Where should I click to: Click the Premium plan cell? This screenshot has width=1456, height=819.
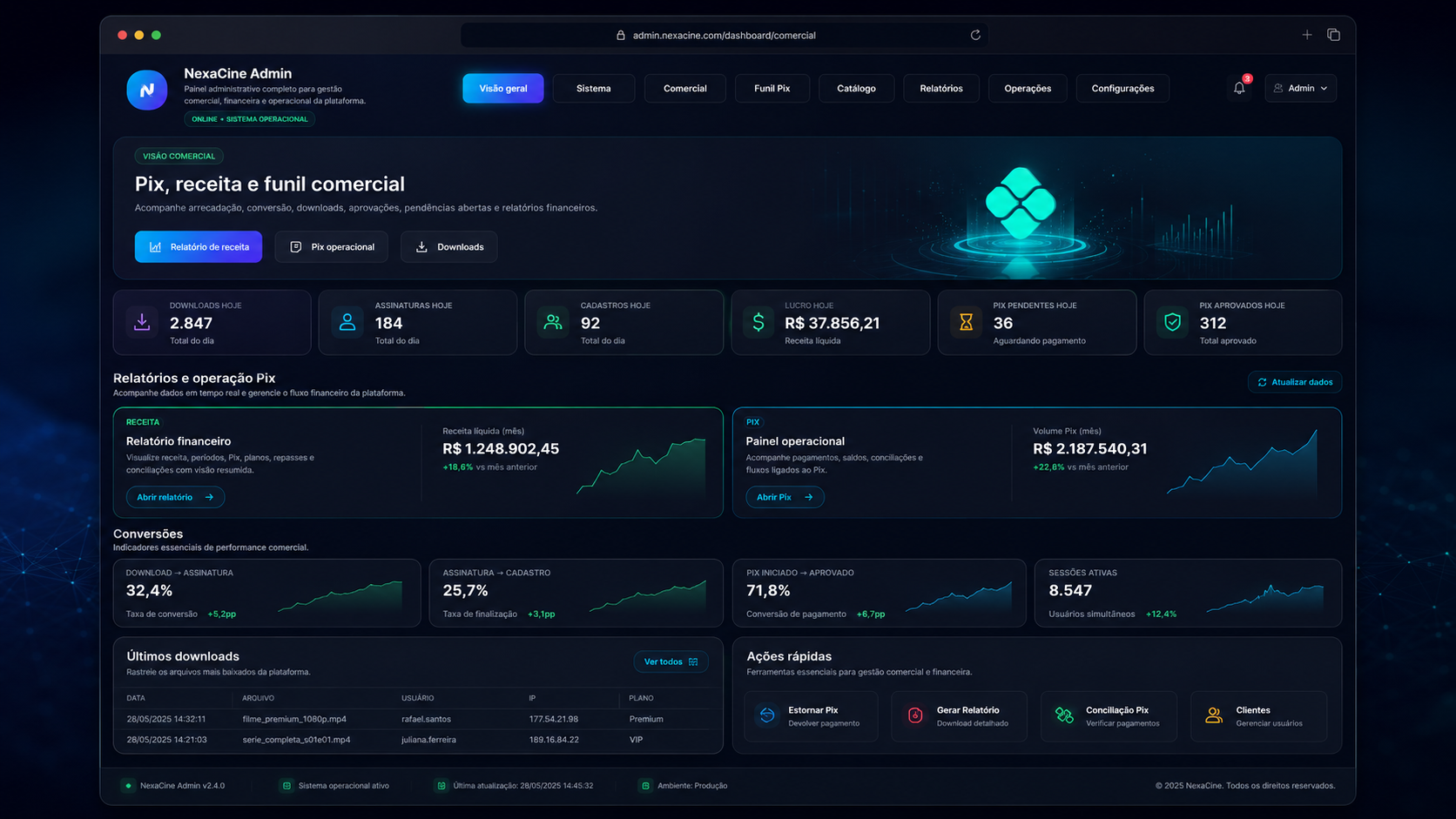coord(646,720)
